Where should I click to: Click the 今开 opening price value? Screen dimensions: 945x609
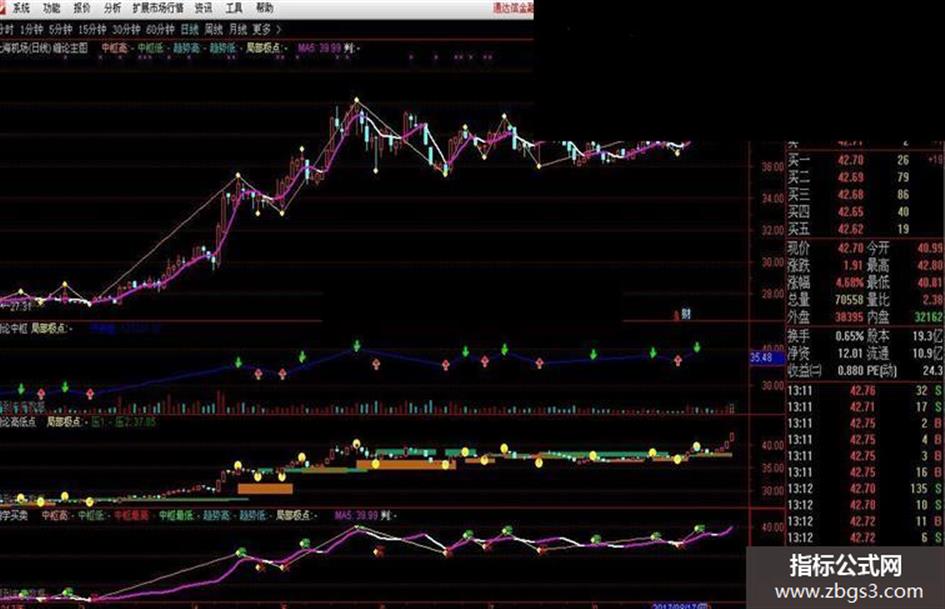pyautogui.click(x=931, y=248)
